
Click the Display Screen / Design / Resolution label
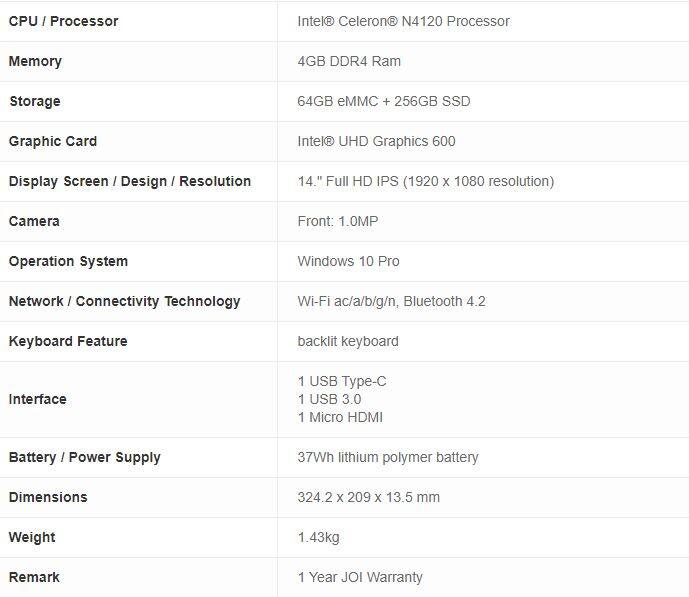click(x=130, y=181)
